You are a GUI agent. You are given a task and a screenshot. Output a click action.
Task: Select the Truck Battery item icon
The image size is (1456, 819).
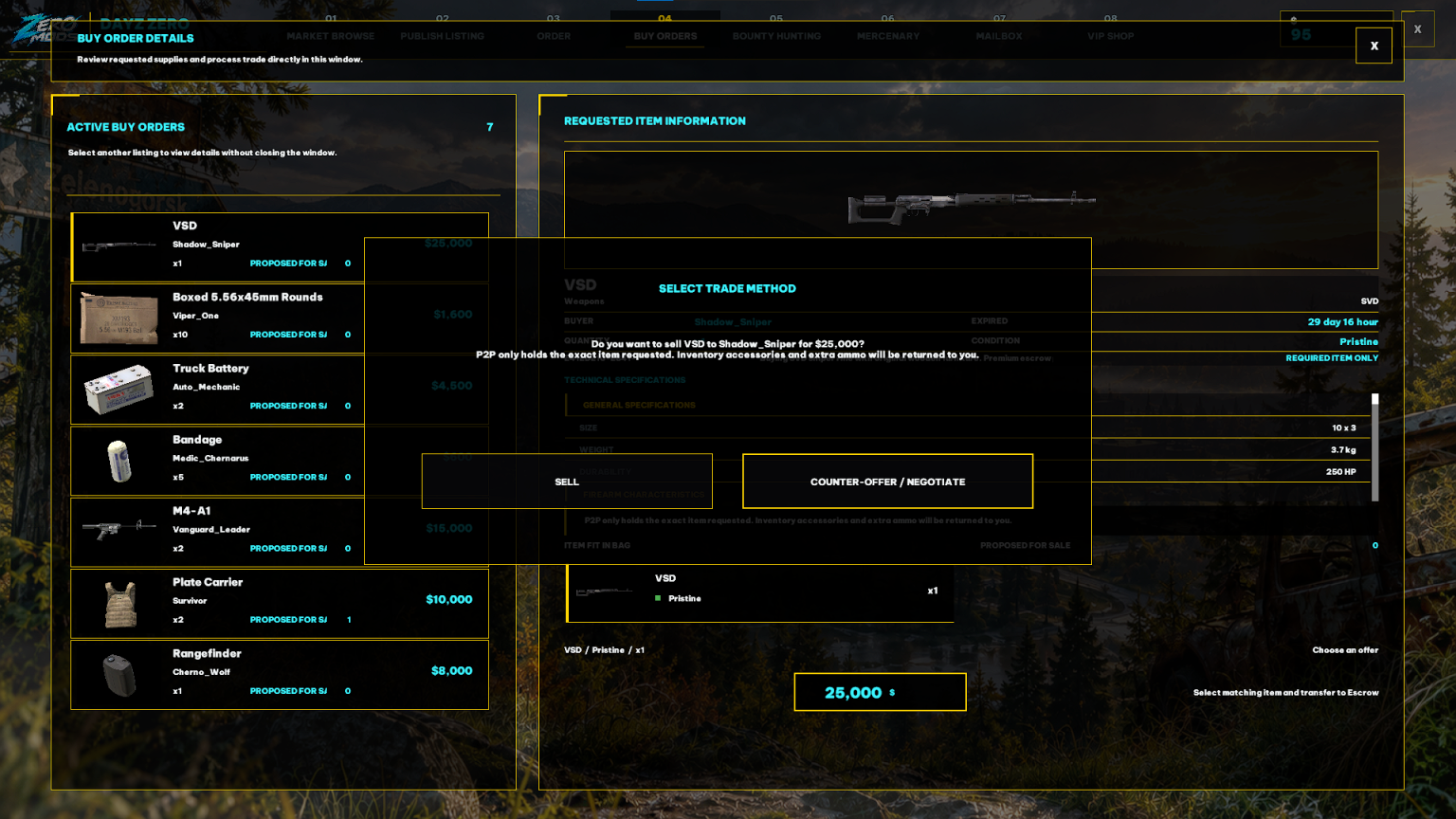119,390
